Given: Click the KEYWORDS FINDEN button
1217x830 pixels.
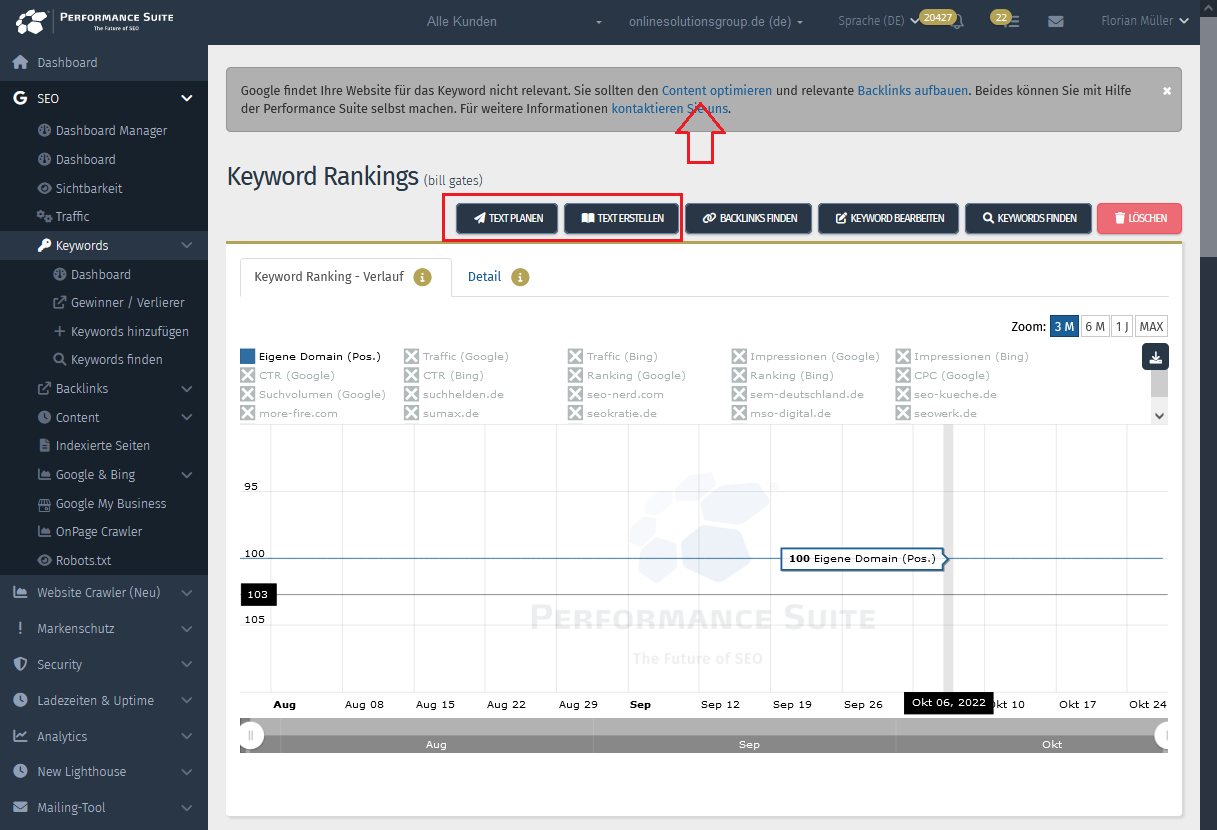Looking at the screenshot, I should click(x=1027, y=218).
